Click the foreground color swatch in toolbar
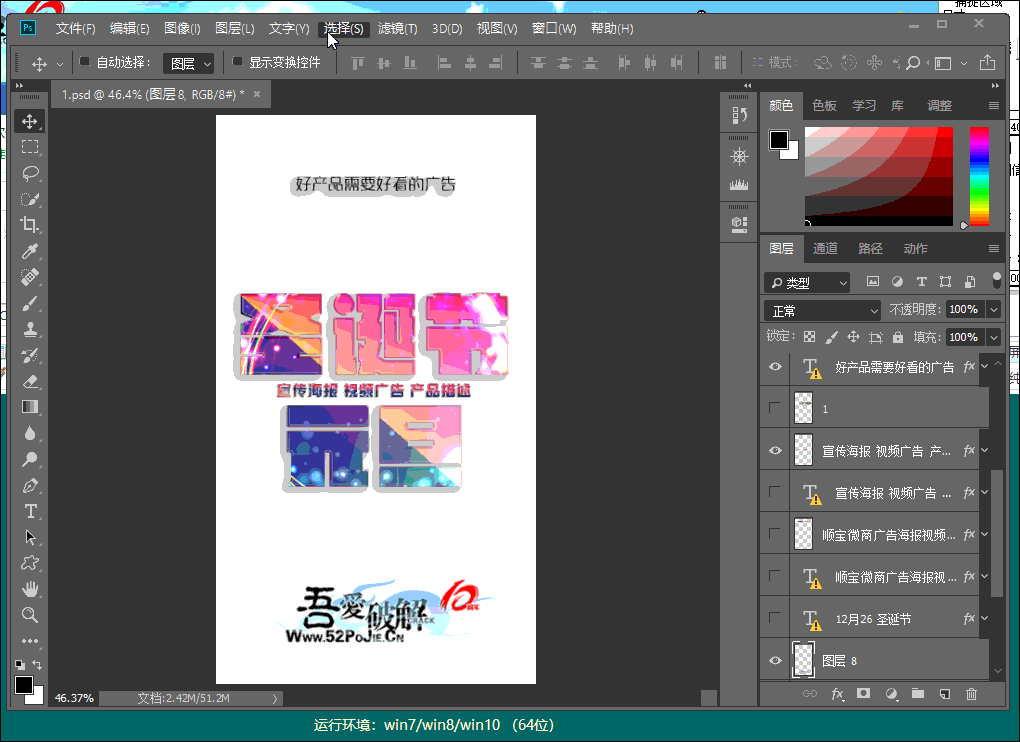Image resolution: width=1020 pixels, height=742 pixels. (23, 685)
